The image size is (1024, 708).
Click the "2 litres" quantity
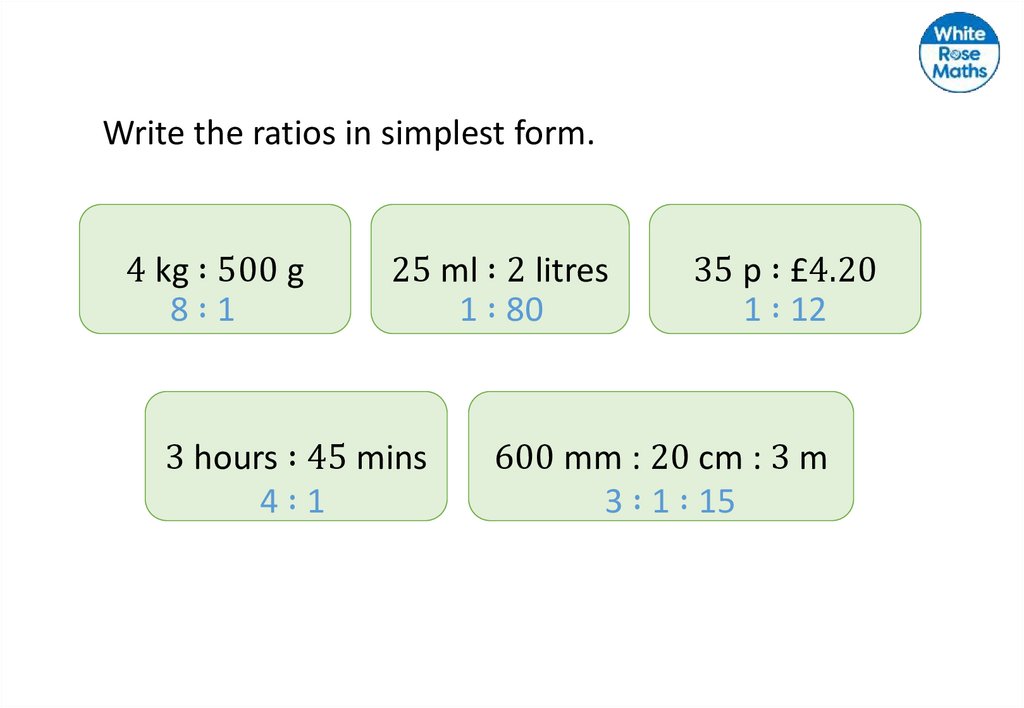tap(556, 271)
